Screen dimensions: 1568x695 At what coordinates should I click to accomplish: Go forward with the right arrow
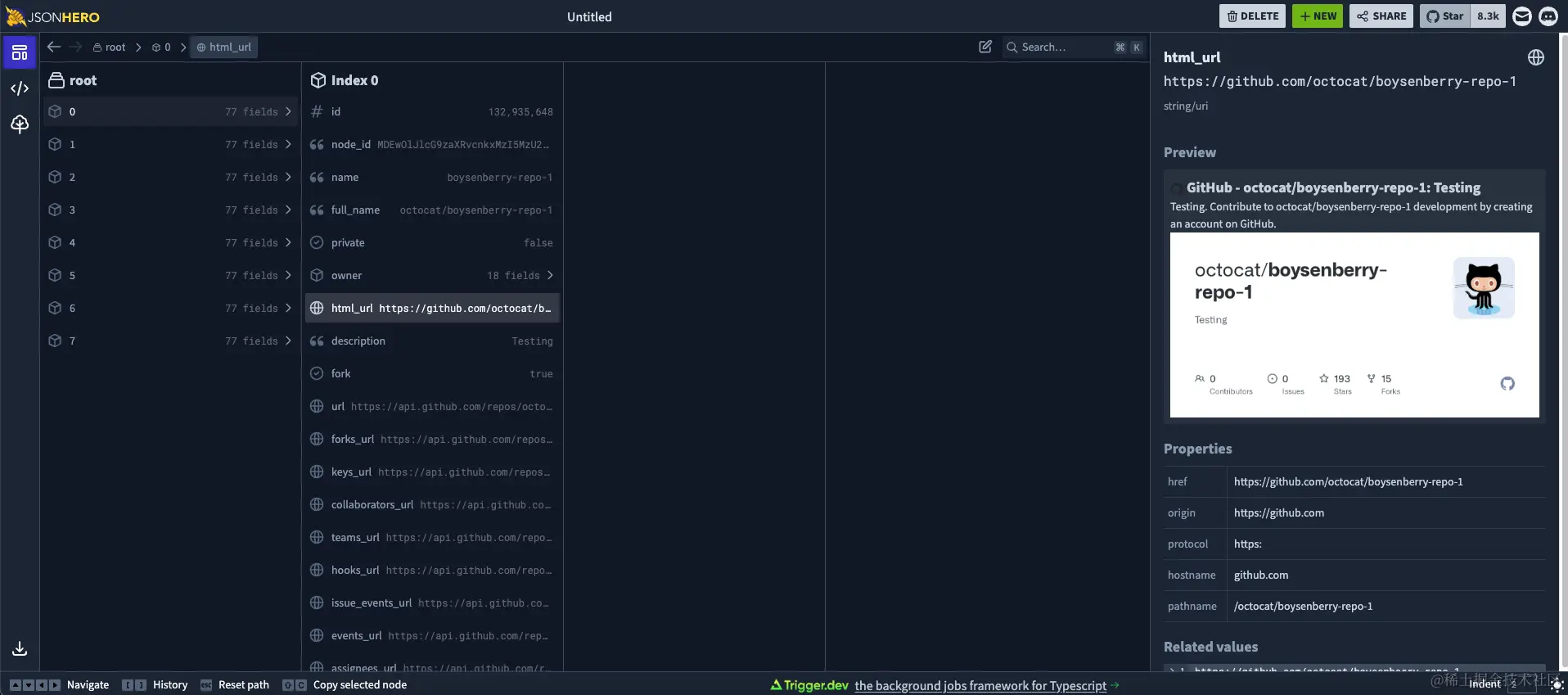coord(75,47)
